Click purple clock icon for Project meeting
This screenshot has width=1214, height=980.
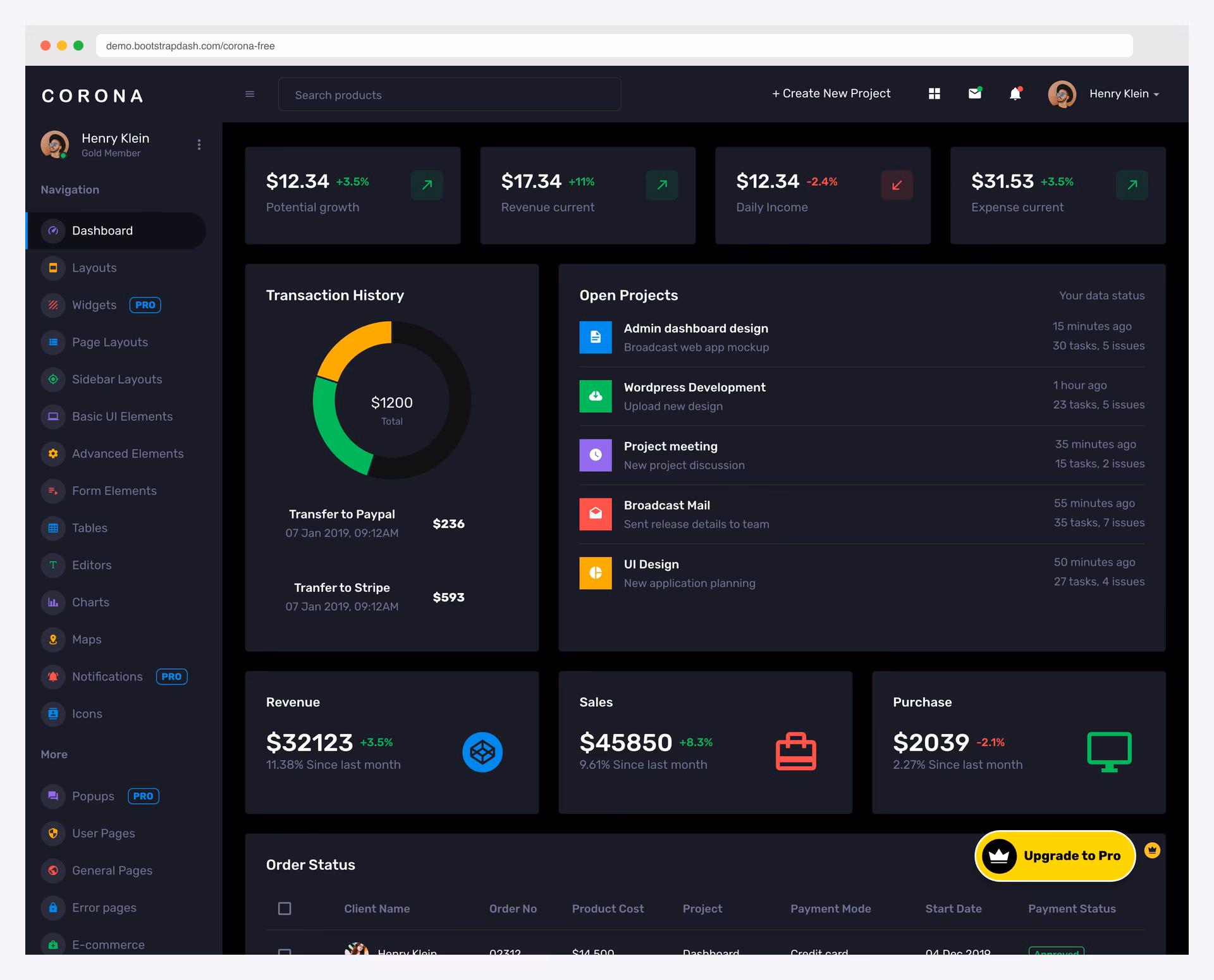point(596,455)
